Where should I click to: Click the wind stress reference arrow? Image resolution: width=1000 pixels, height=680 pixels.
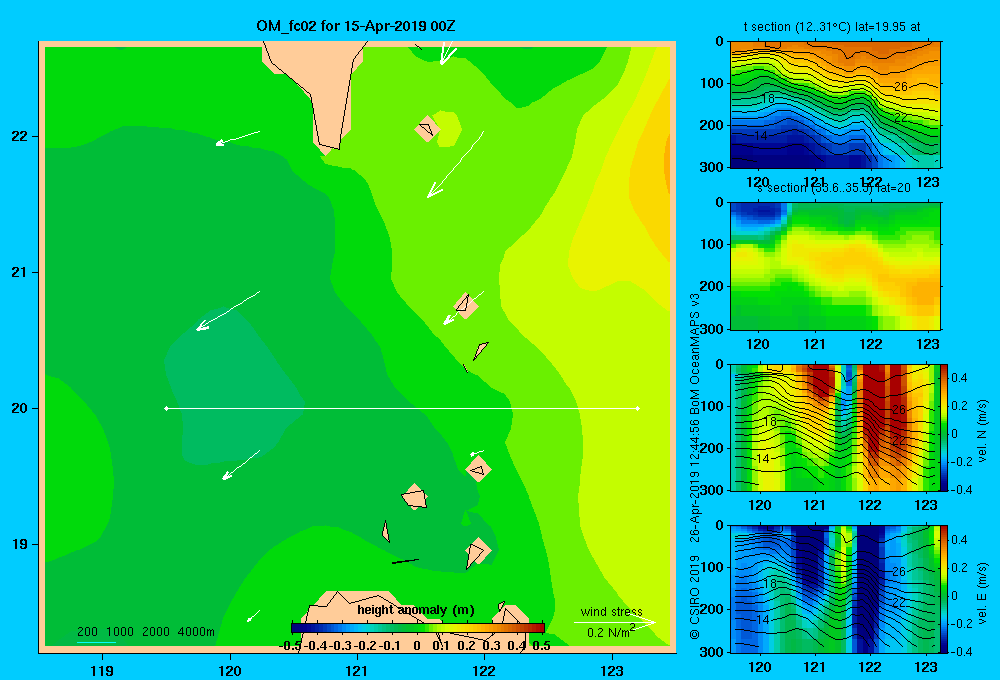tap(614, 622)
